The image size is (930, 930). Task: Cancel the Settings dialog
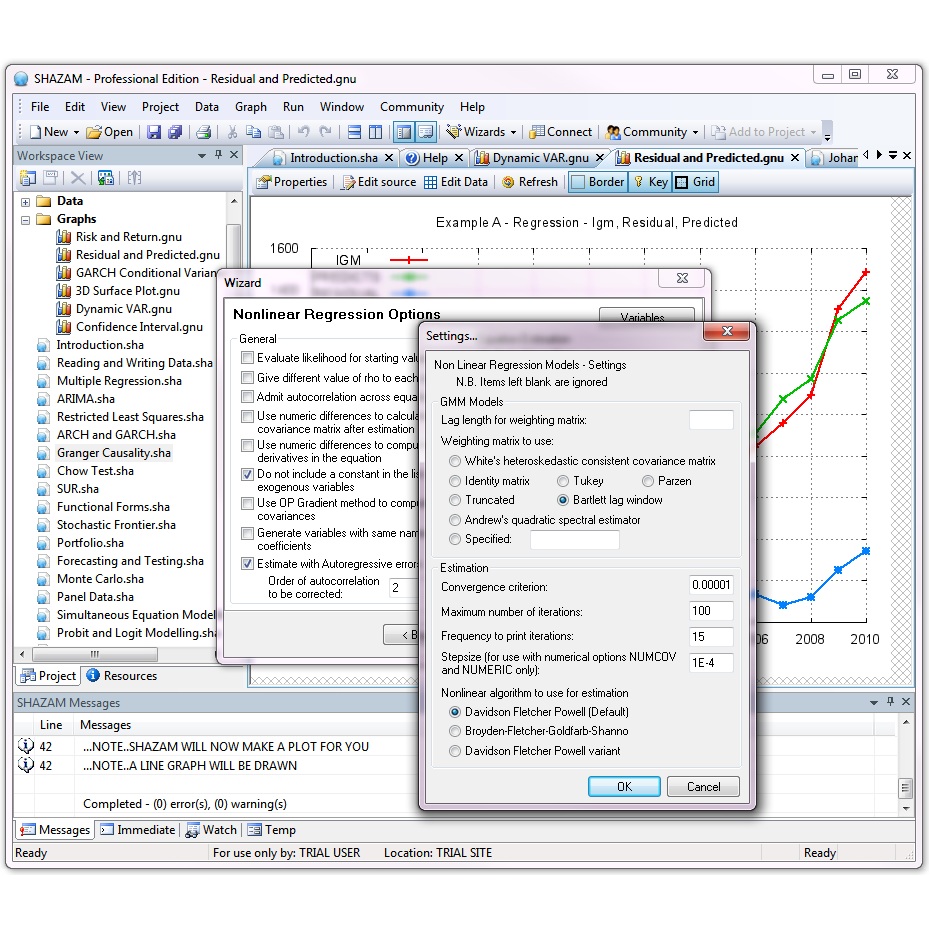pos(703,786)
